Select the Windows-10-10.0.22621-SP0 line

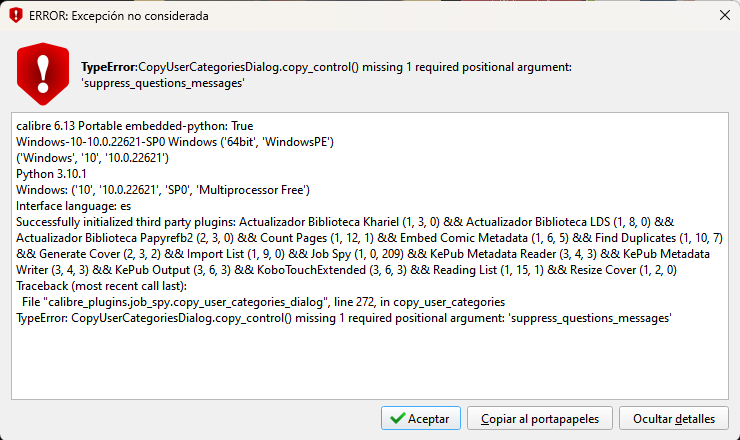[175, 143]
